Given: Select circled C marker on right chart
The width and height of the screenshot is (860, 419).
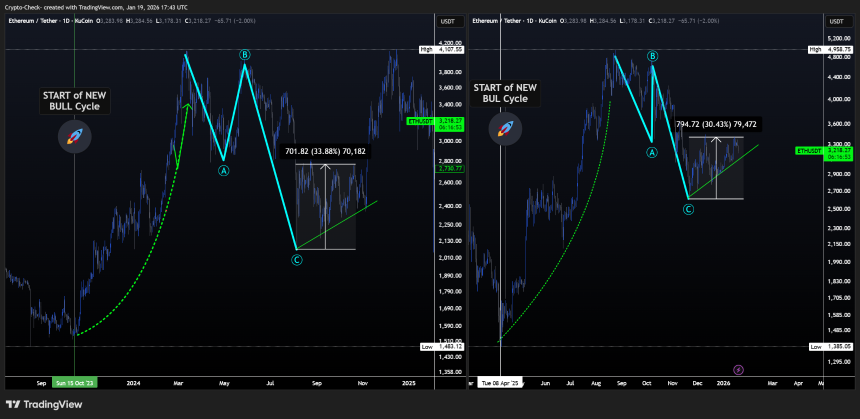Looking at the screenshot, I should [688, 209].
